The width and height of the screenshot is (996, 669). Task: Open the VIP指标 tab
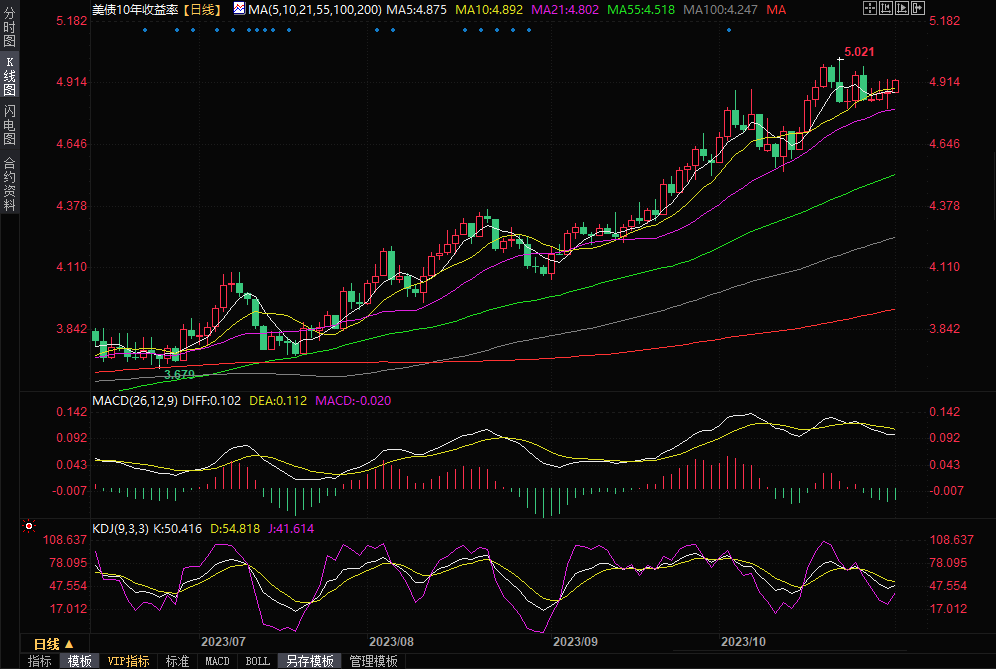(x=128, y=661)
